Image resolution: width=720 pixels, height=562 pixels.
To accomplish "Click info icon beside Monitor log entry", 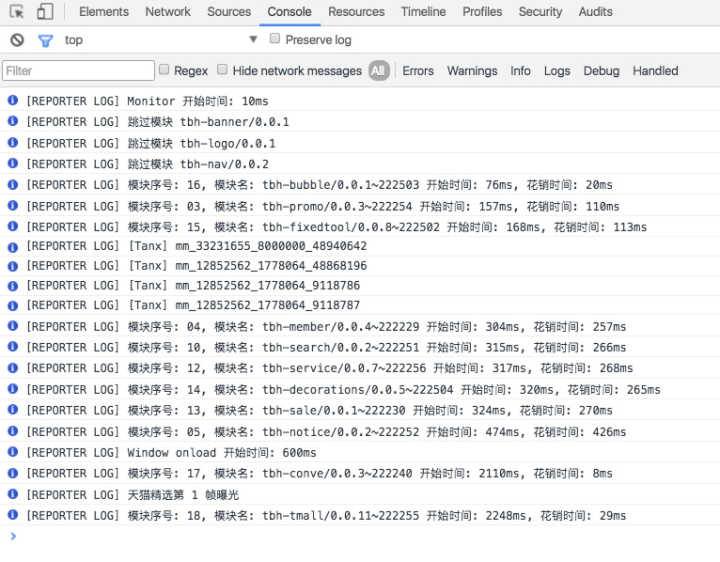I will pyautogui.click(x=12, y=101).
